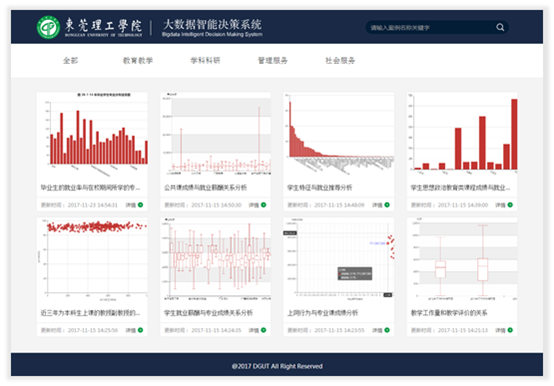Open the 毕业生就业率 bar chart thumbnail
The image size is (554, 386).
coord(92,134)
